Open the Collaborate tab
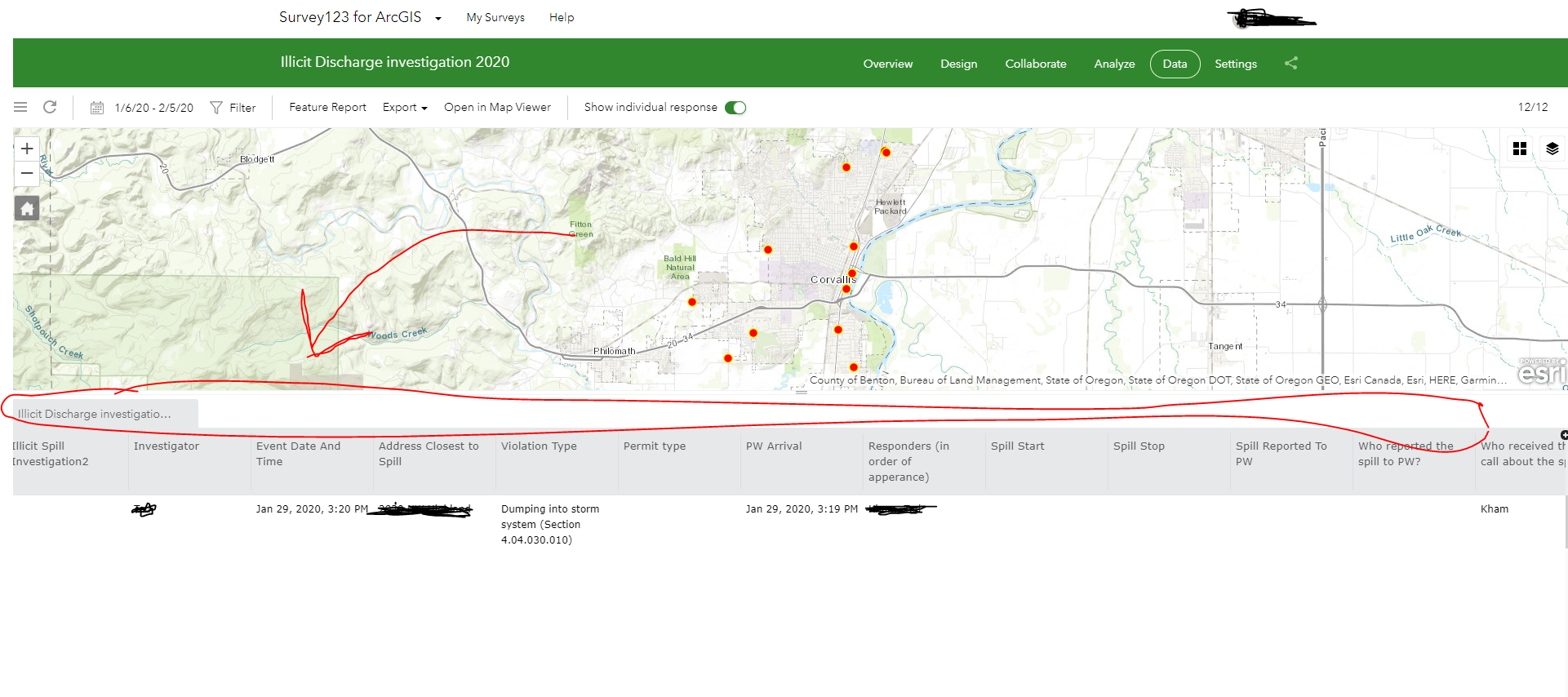The height and width of the screenshot is (697, 1568). coord(1036,64)
